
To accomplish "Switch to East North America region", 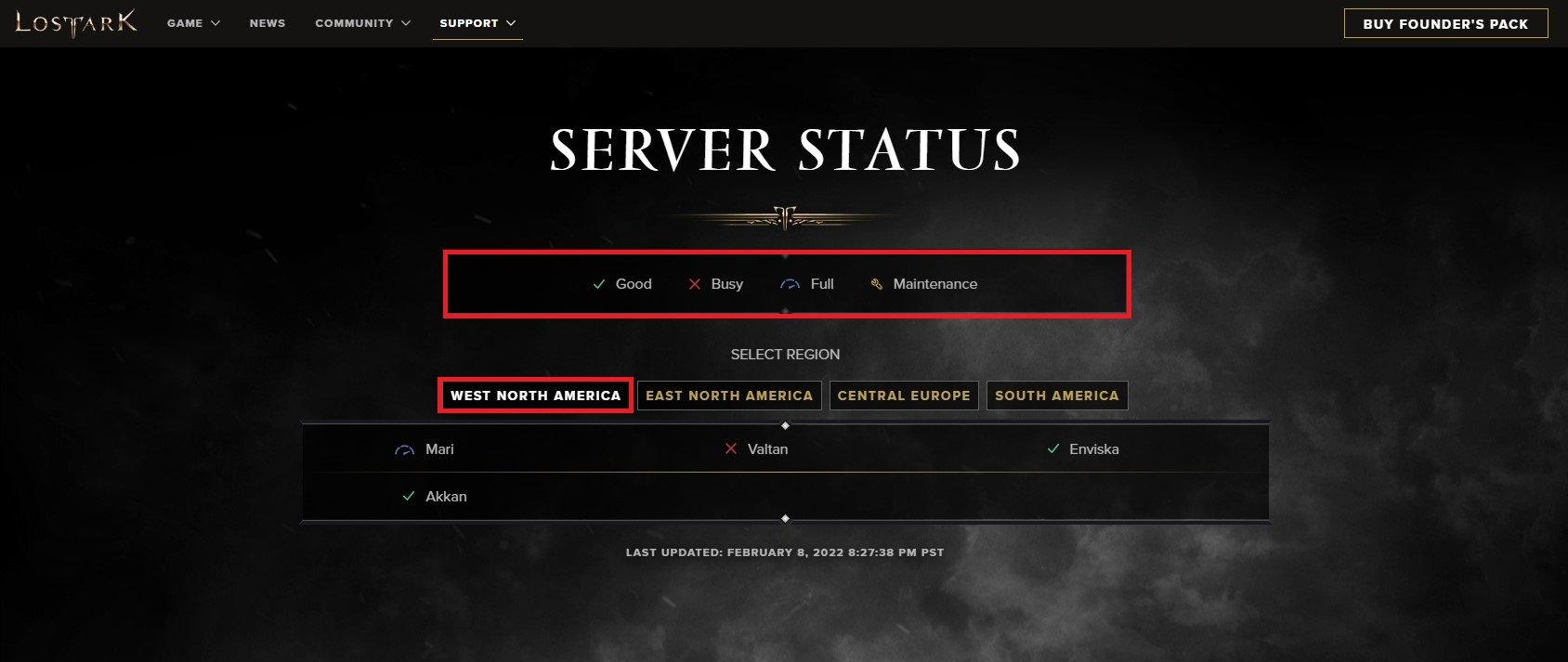I will pyautogui.click(x=729, y=396).
